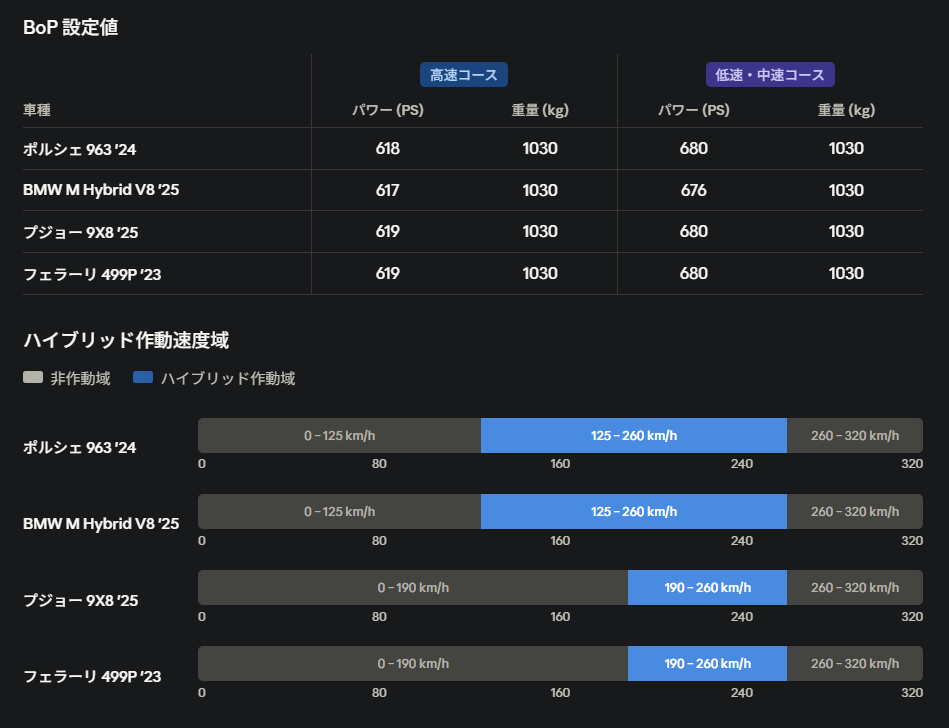Click BMW high-speed power value 617
The height and width of the screenshot is (728, 949).
[x=387, y=190]
